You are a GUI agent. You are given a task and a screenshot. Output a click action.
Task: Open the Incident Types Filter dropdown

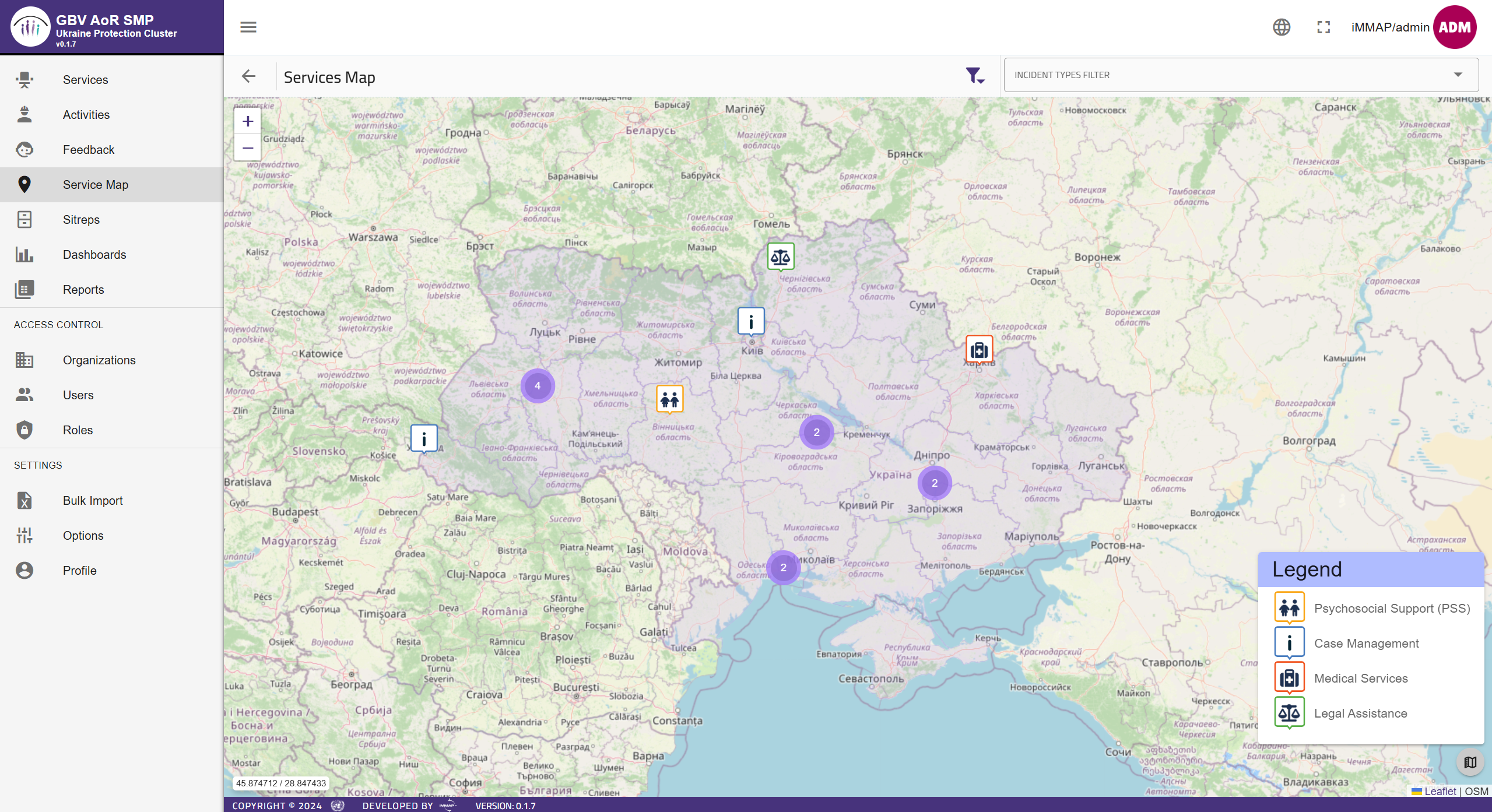tap(1239, 75)
